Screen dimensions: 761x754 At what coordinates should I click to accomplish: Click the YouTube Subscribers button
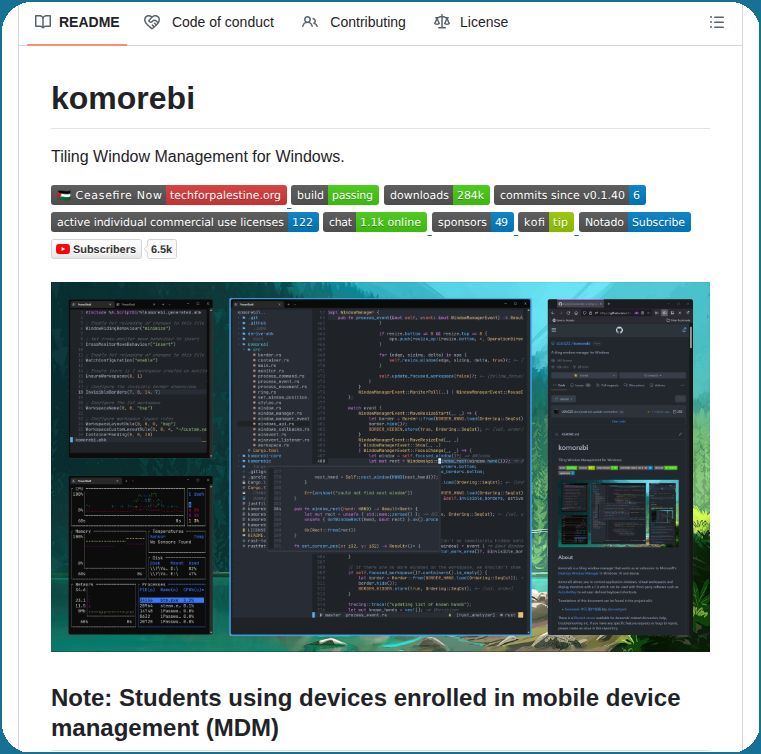(97, 249)
